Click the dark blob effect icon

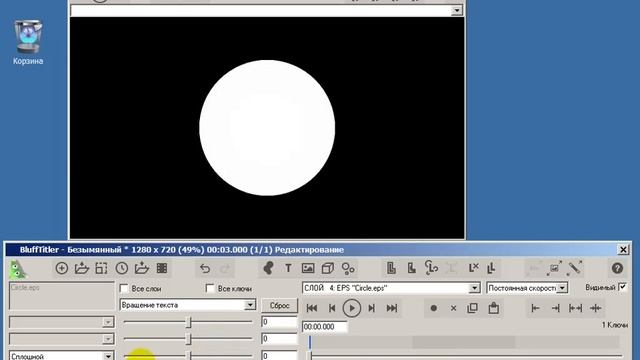coord(268,268)
